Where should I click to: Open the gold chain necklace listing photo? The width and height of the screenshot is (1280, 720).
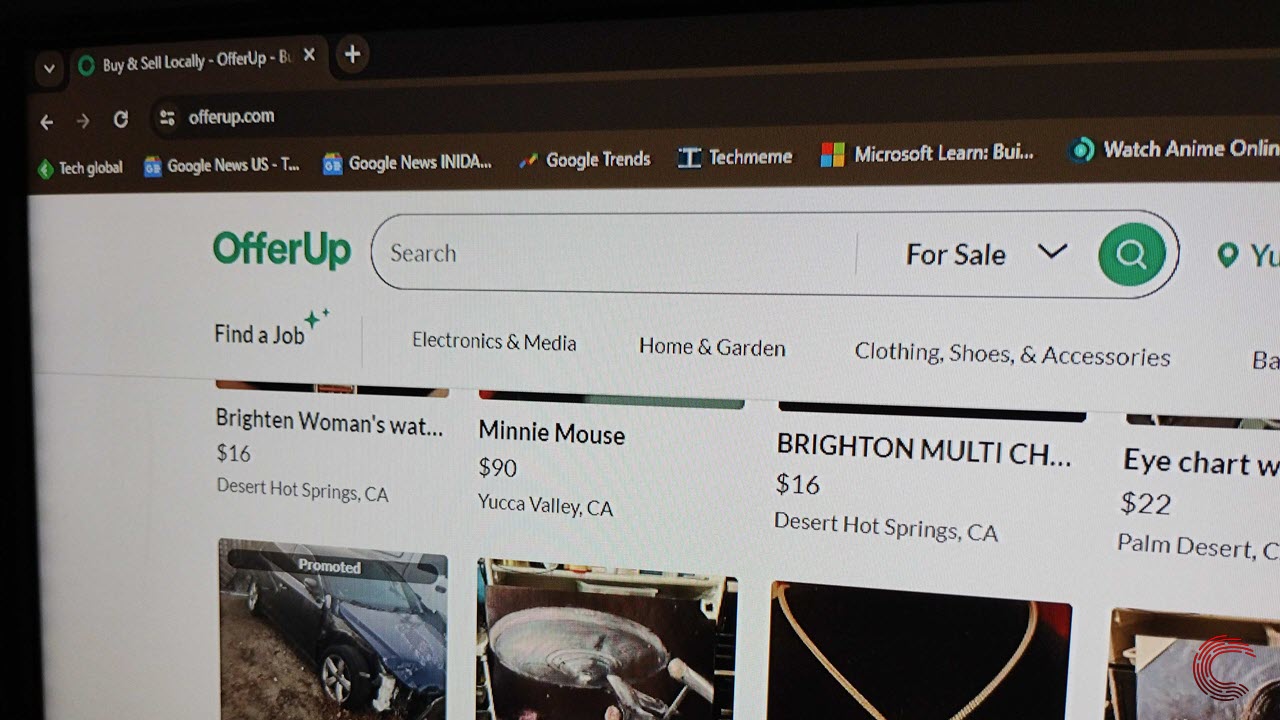pos(919,651)
